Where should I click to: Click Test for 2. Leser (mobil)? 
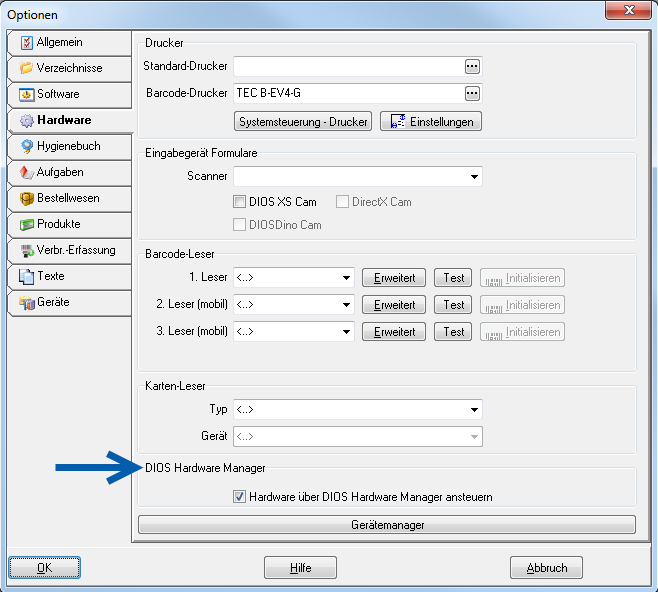[x=453, y=305]
